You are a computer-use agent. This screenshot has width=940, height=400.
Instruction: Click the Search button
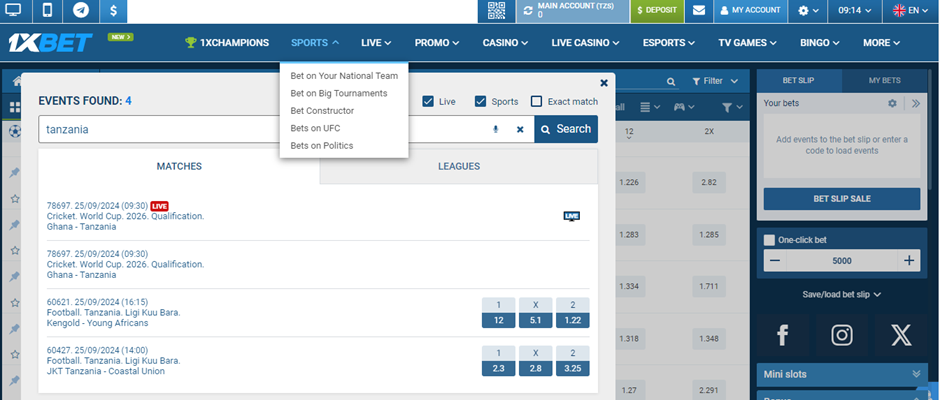tap(566, 129)
